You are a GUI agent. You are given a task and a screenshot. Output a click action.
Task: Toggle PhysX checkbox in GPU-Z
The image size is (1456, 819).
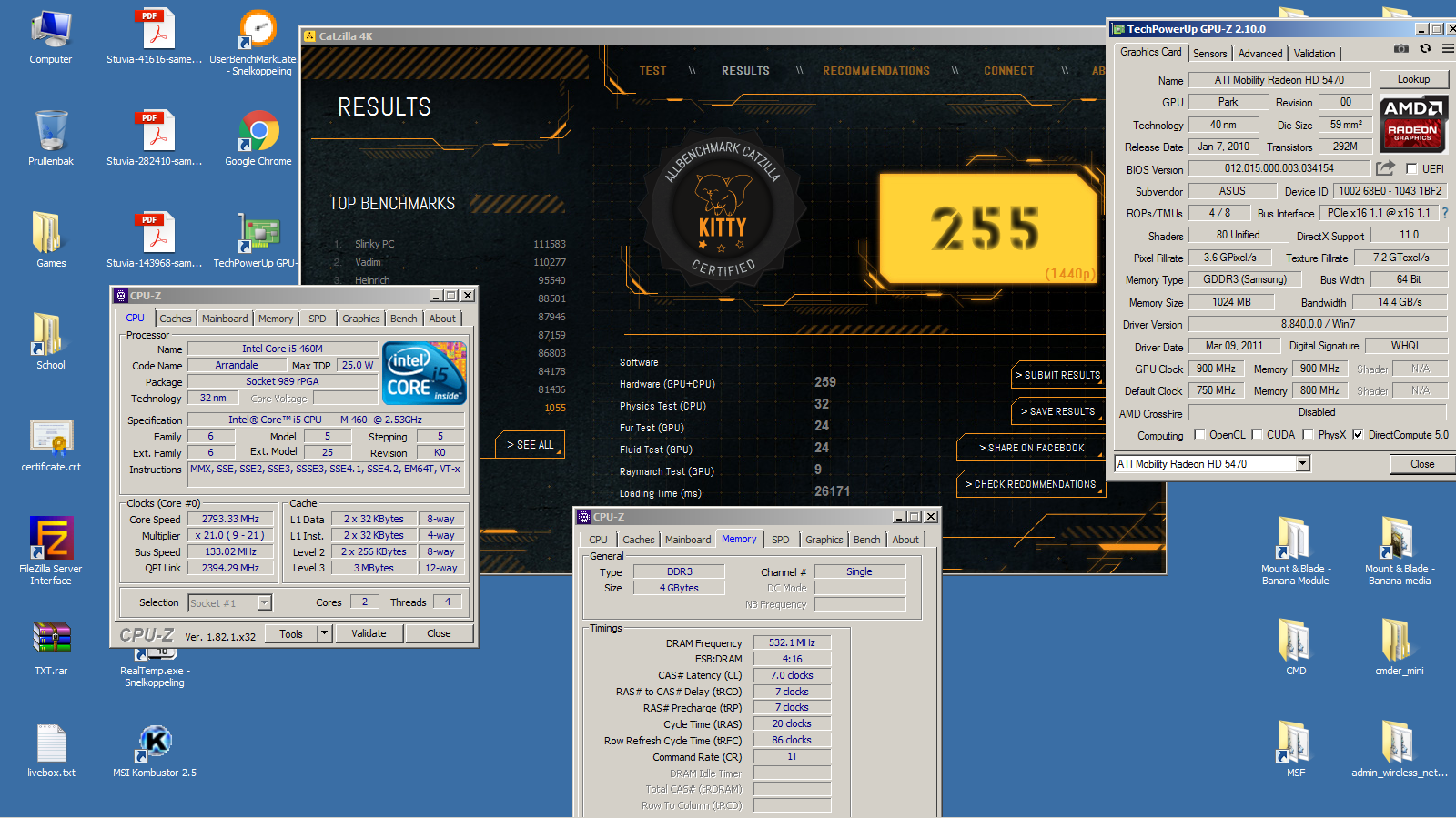(x=1308, y=435)
